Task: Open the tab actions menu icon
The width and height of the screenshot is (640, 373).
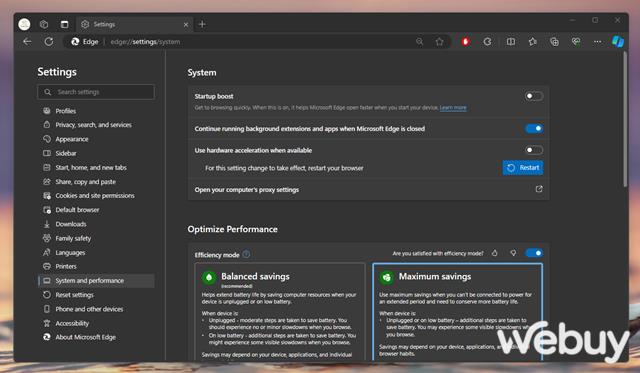Action: pyautogui.click(x=64, y=24)
